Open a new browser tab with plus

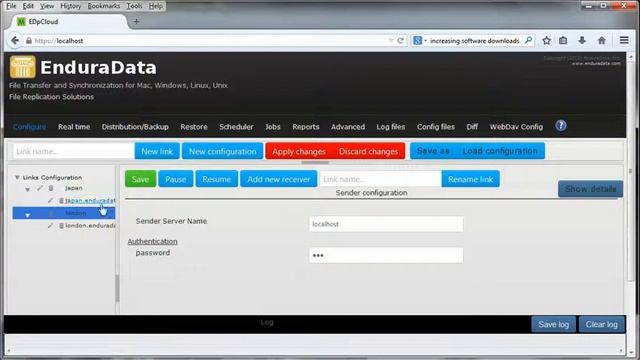pyautogui.click(x=136, y=22)
